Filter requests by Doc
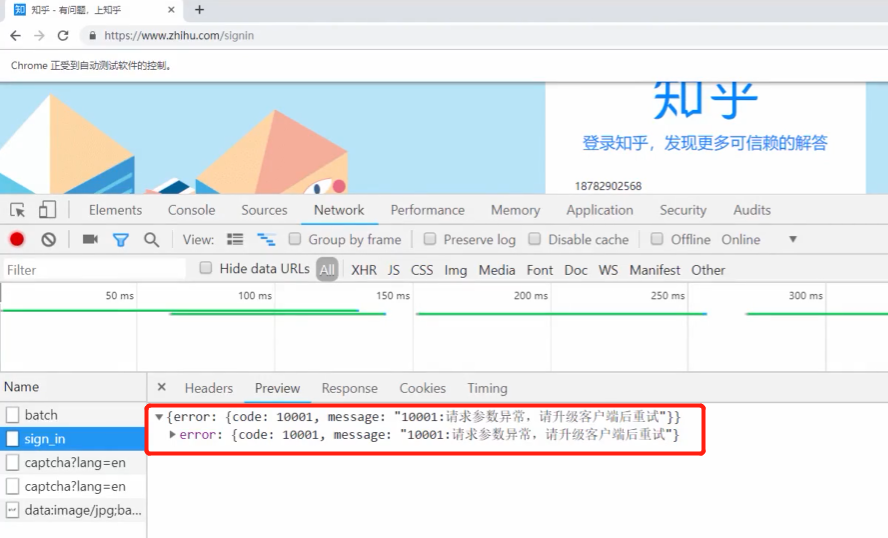This screenshot has height=538, width=888. coord(576,270)
